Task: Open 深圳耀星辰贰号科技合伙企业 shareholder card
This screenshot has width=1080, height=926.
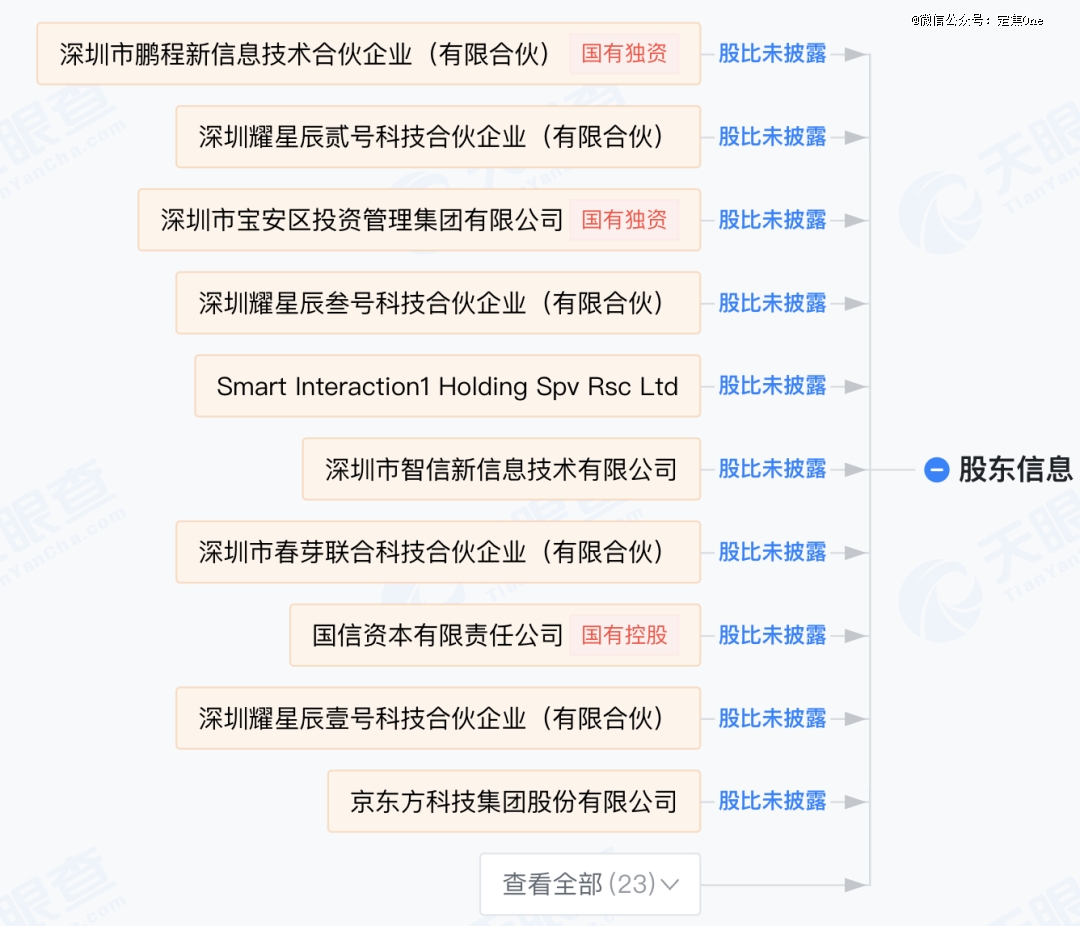Action: tap(438, 136)
